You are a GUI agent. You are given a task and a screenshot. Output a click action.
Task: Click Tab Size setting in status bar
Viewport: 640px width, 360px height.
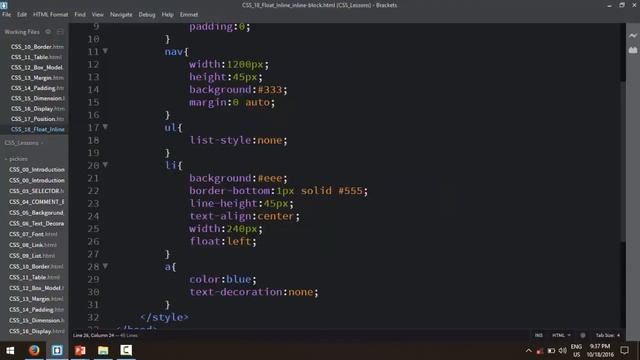click(608, 335)
